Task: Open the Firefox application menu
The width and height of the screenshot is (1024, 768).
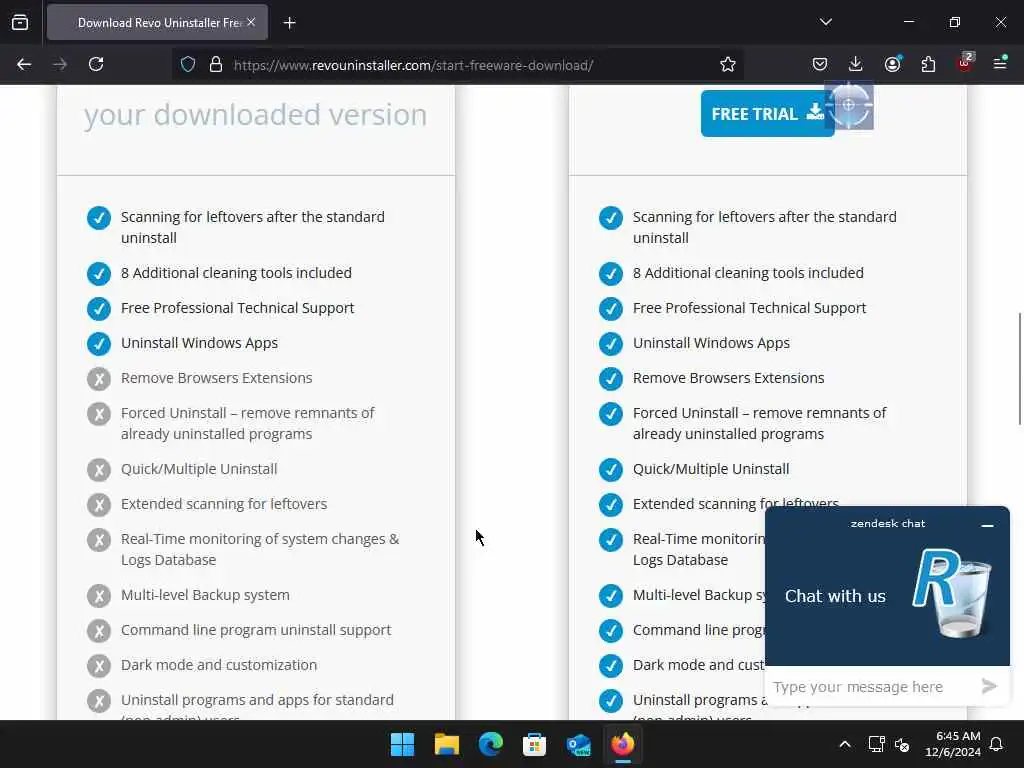Action: pos(1000,63)
